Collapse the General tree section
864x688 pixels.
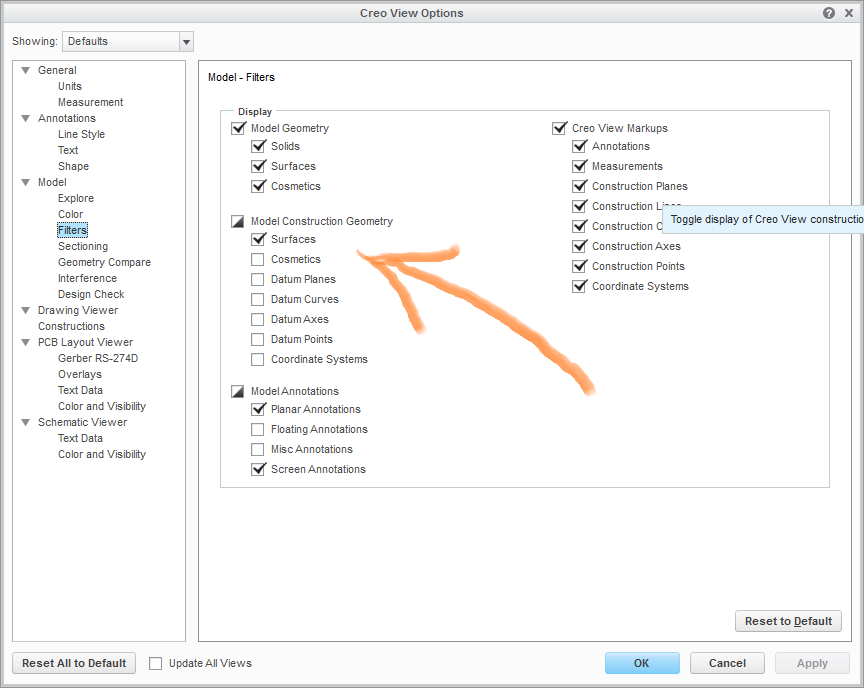(24, 70)
